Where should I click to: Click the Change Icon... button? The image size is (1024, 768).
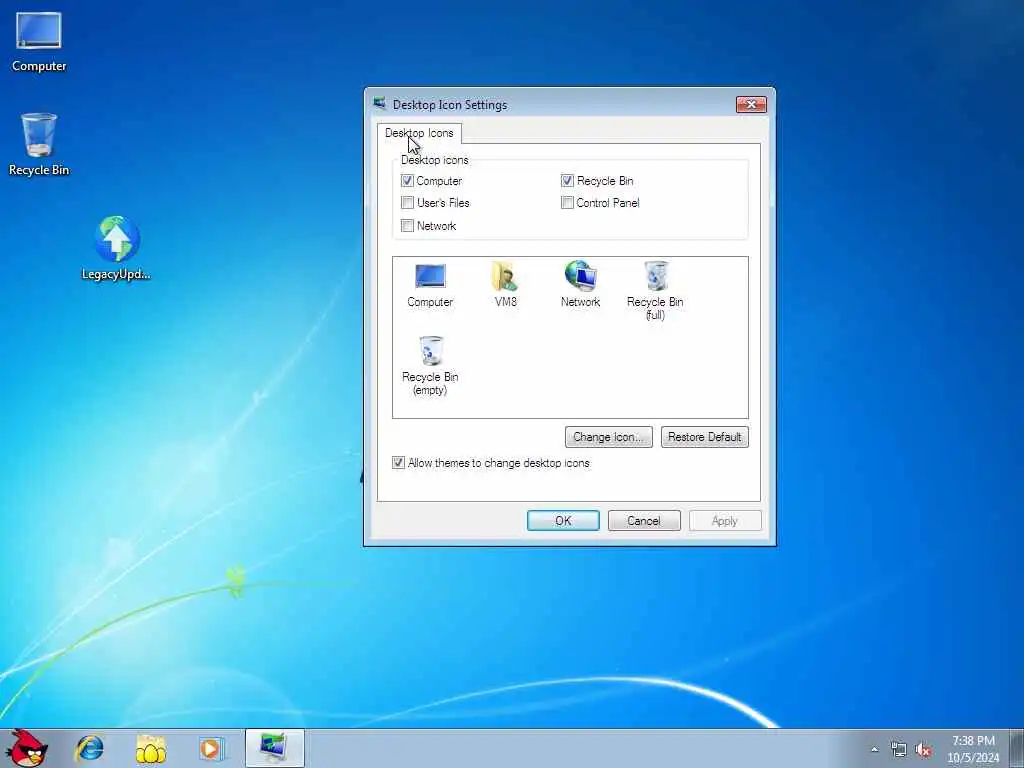[x=609, y=437]
